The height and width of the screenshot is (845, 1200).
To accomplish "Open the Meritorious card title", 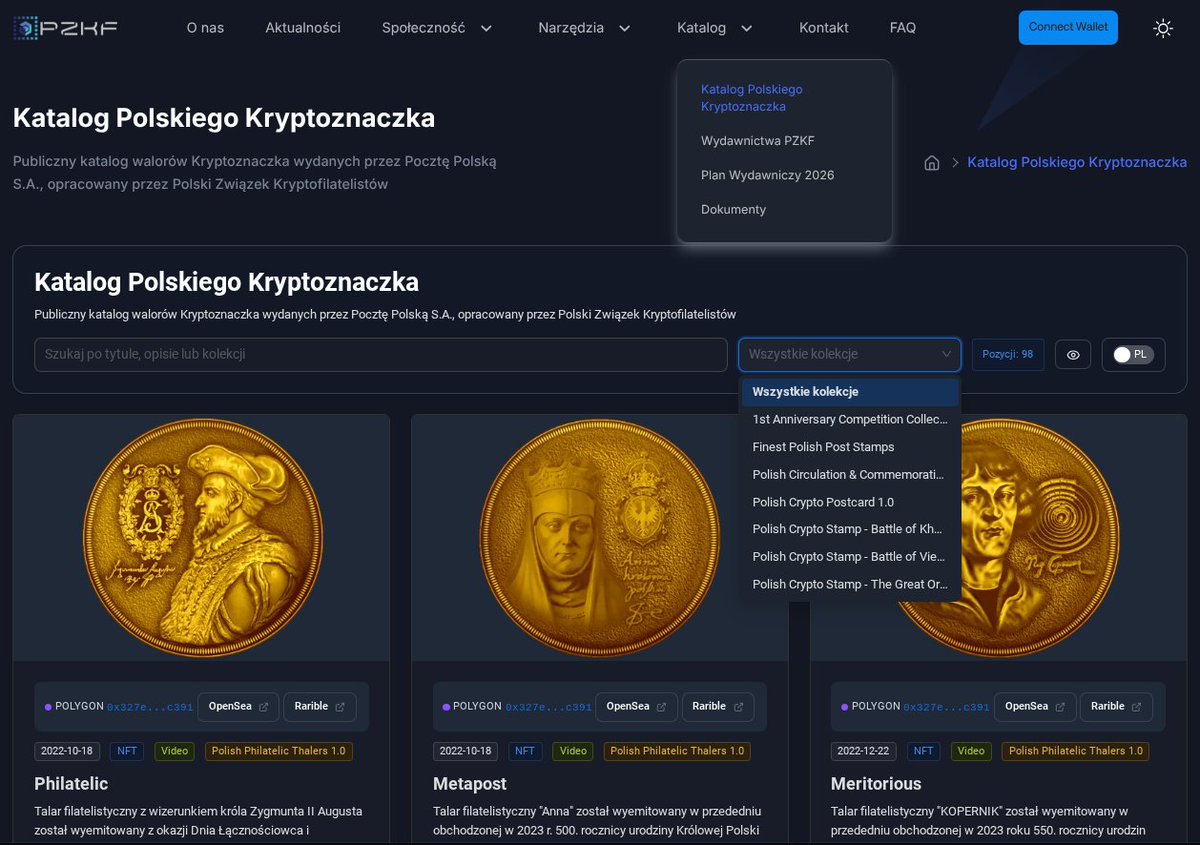I will point(876,784).
